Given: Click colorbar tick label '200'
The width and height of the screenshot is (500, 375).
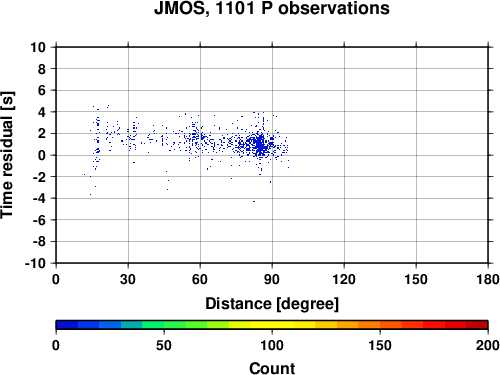Looking at the screenshot, I should pos(488,345).
